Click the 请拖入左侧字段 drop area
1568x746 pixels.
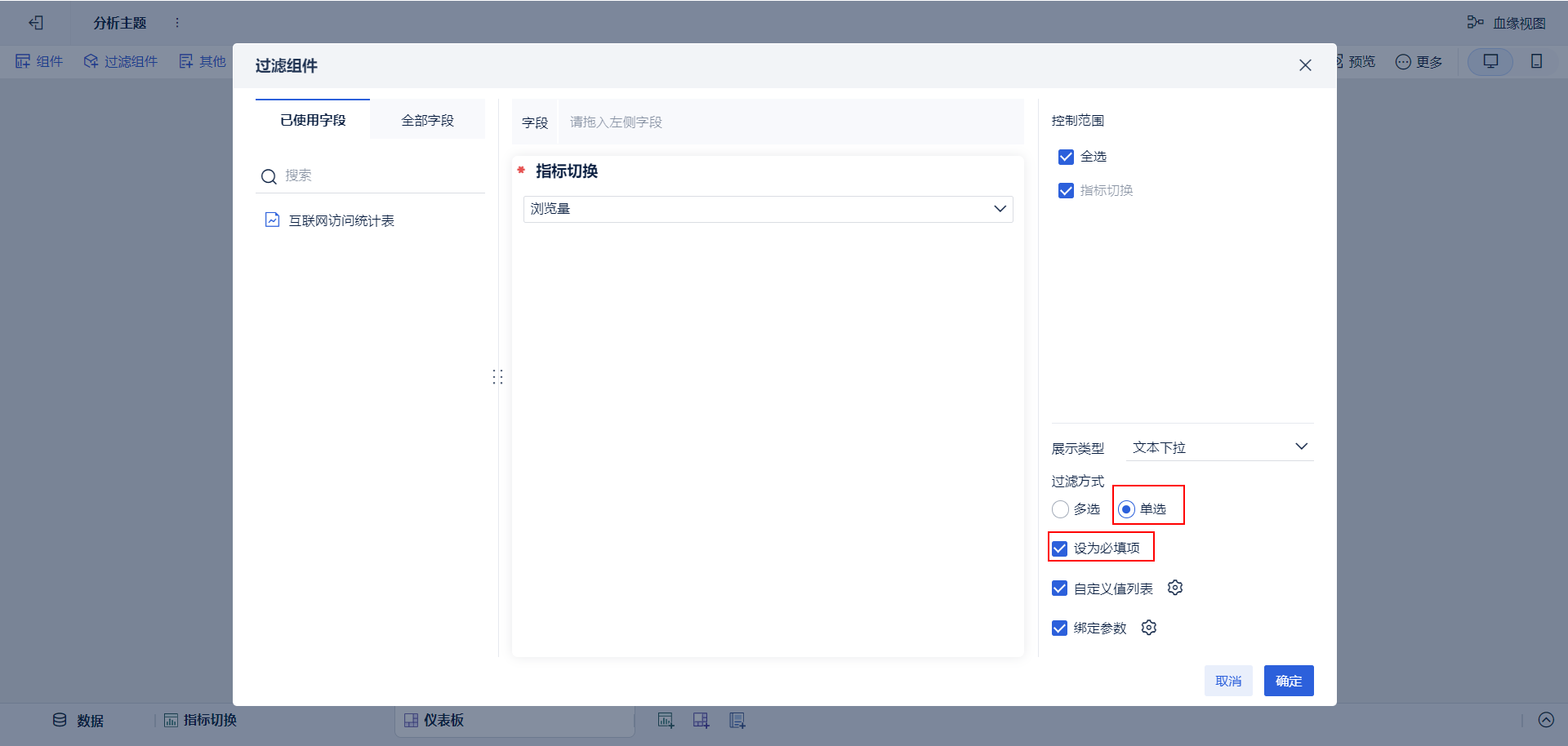point(791,122)
